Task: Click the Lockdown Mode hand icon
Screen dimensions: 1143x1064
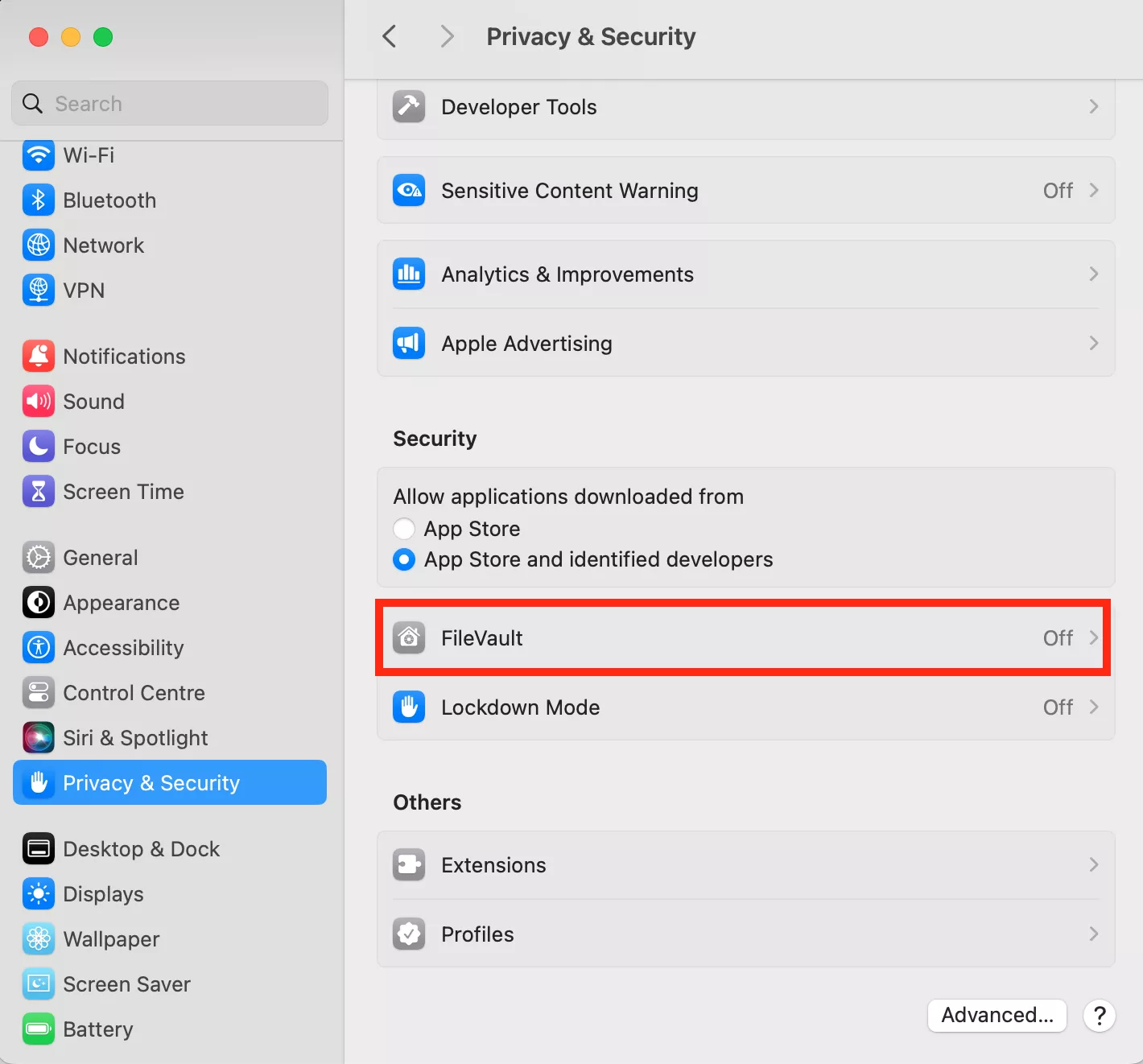Action: point(409,707)
